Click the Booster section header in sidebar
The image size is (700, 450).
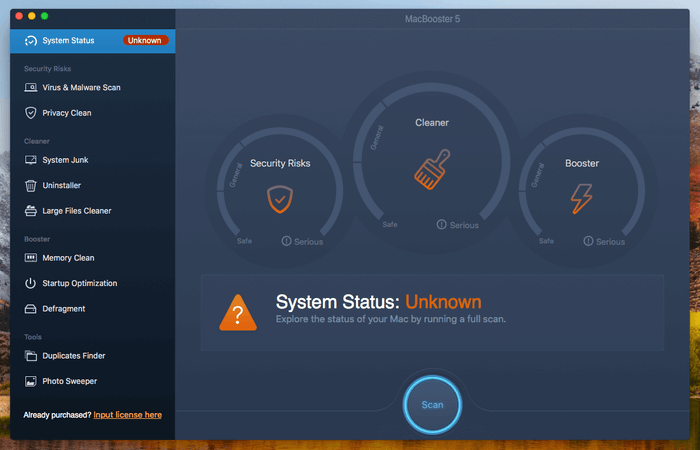(37, 239)
